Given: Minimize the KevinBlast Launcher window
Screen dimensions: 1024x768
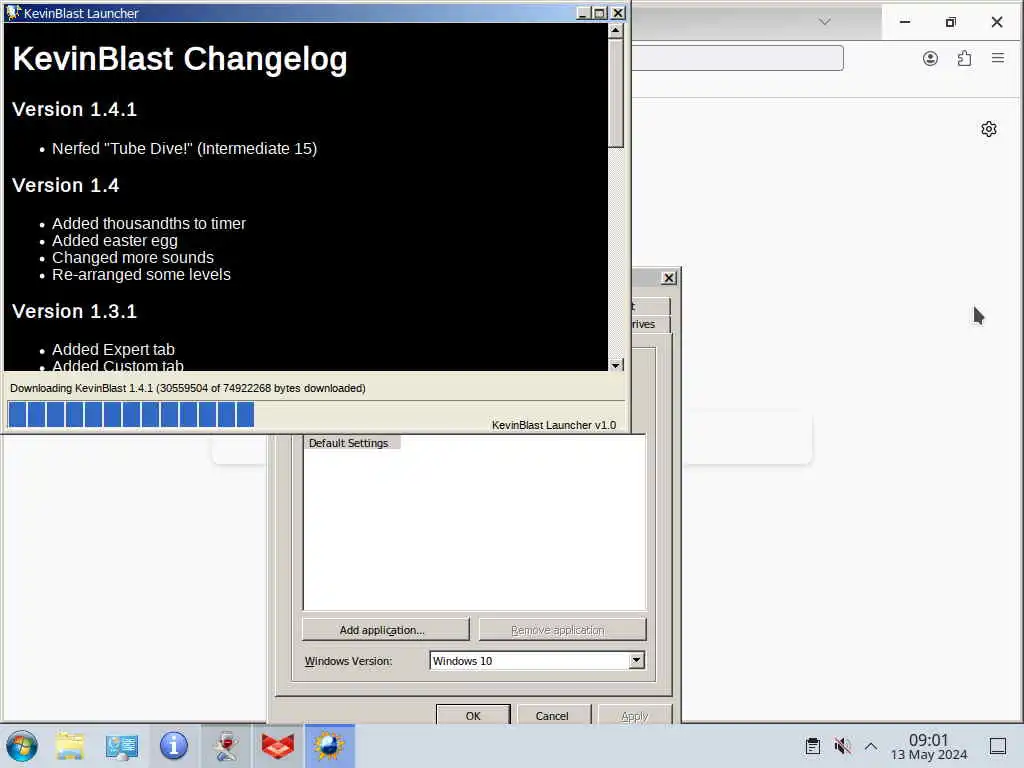Looking at the screenshot, I should (583, 13).
